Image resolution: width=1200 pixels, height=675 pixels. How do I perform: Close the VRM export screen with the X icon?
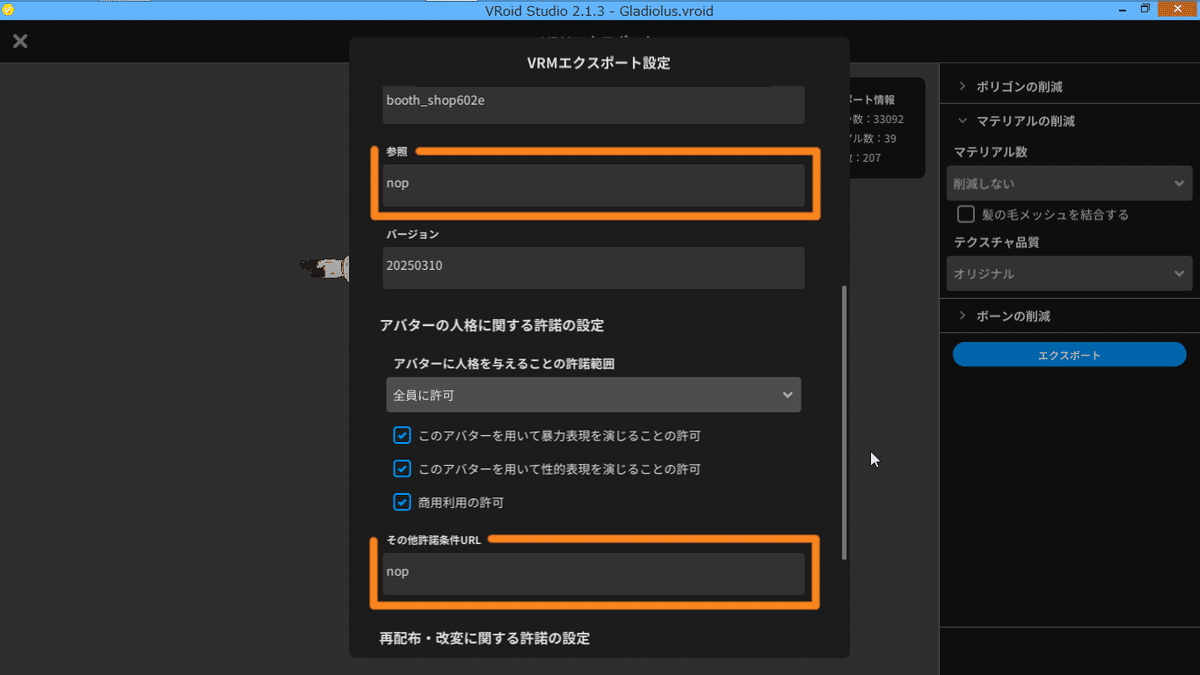point(20,41)
